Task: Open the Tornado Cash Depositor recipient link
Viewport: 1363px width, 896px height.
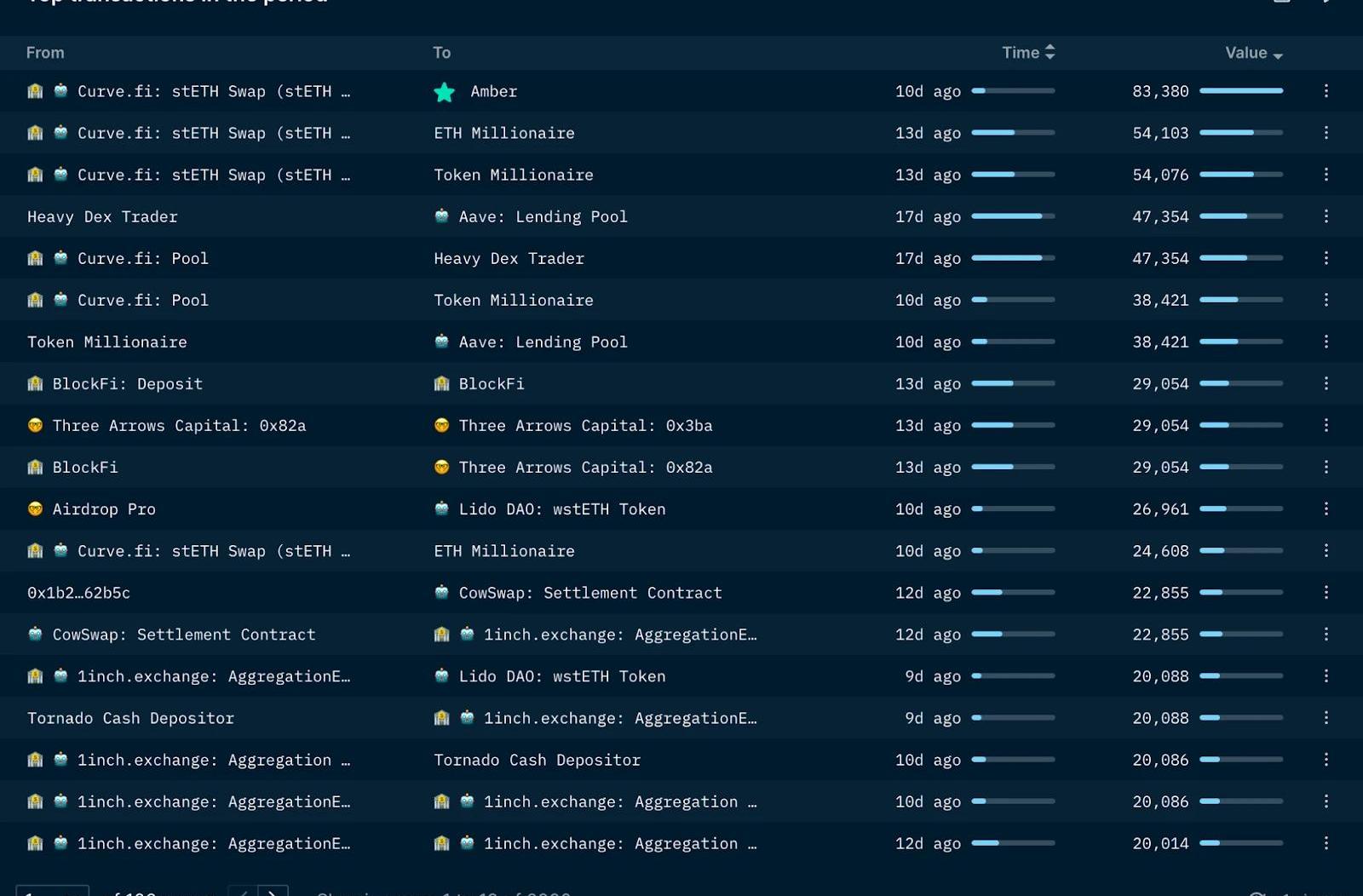Action: coord(537,761)
